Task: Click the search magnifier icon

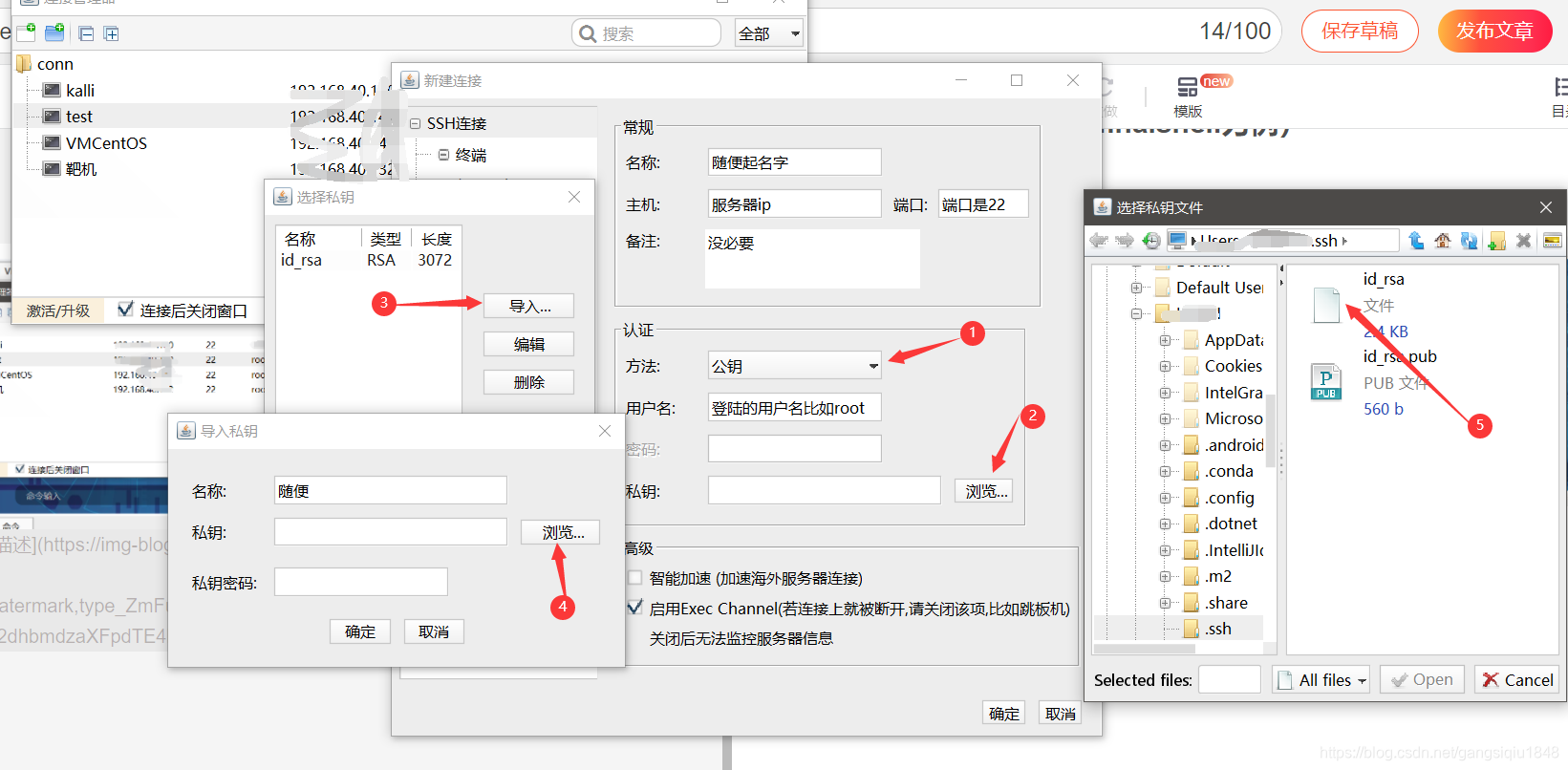Action: pyautogui.click(x=589, y=33)
